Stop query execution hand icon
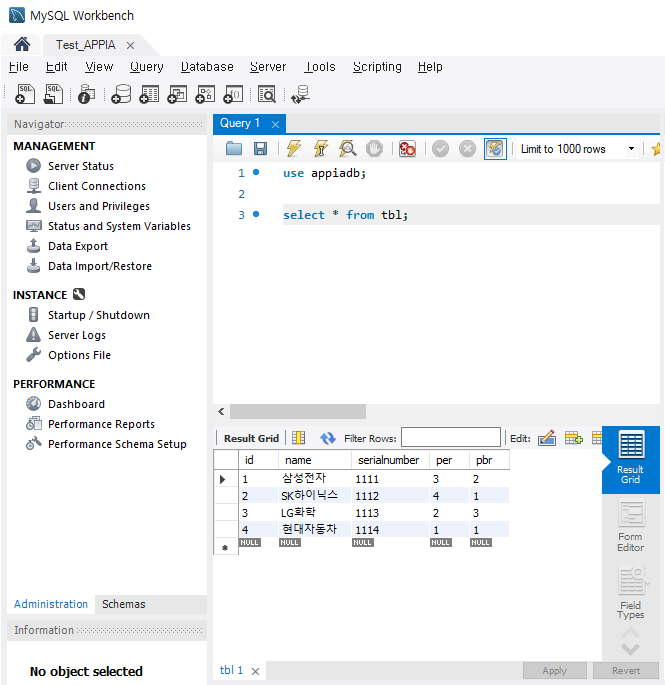The image size is (665, 685). coord(374,149)
